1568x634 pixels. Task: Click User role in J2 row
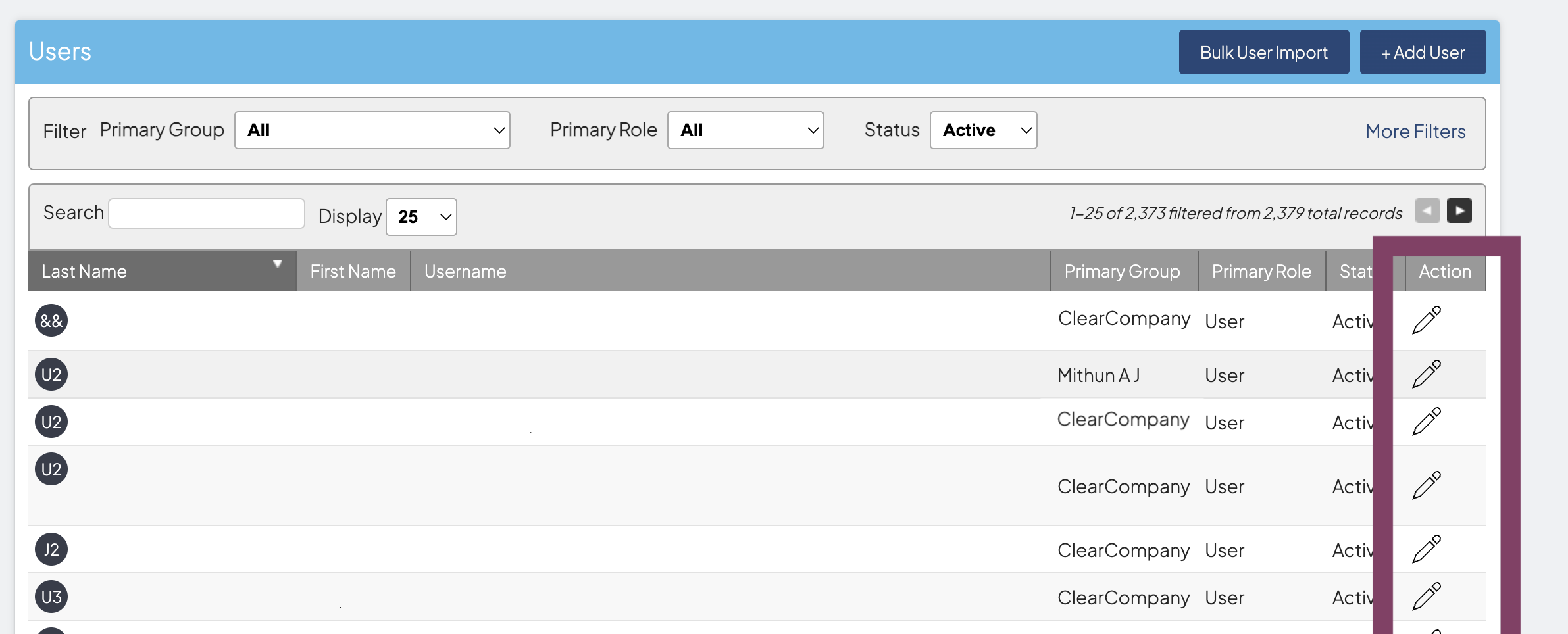tap(1225, 550)
